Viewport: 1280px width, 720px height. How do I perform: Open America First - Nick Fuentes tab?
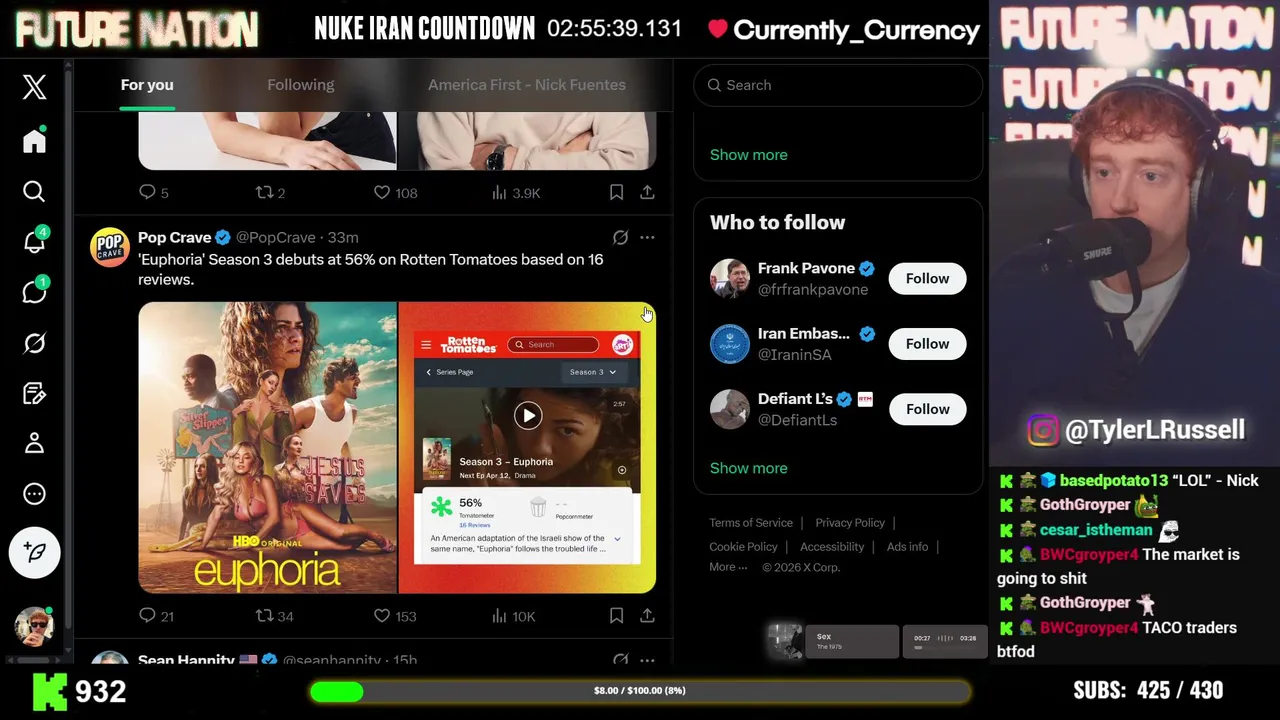coord(527,85)
